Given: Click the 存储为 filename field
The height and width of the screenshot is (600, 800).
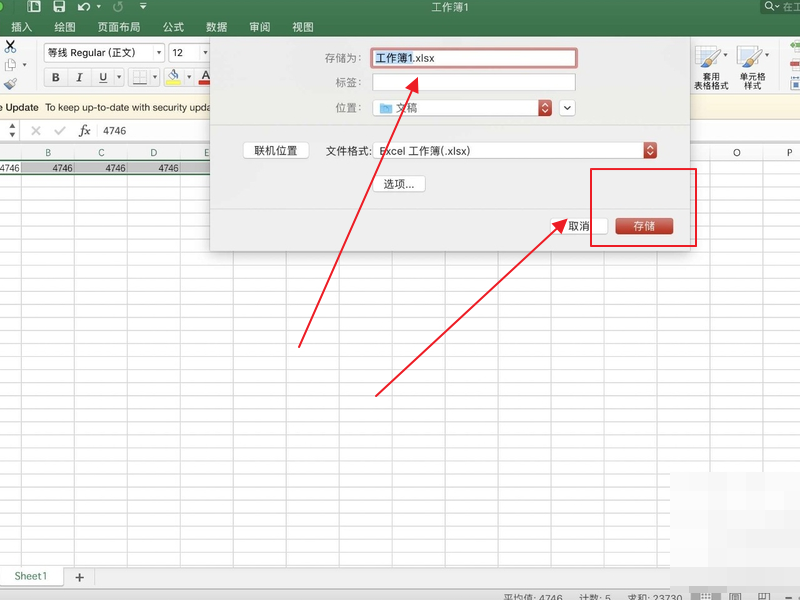Looking at the screenshot, I should (x=474, y=58).
